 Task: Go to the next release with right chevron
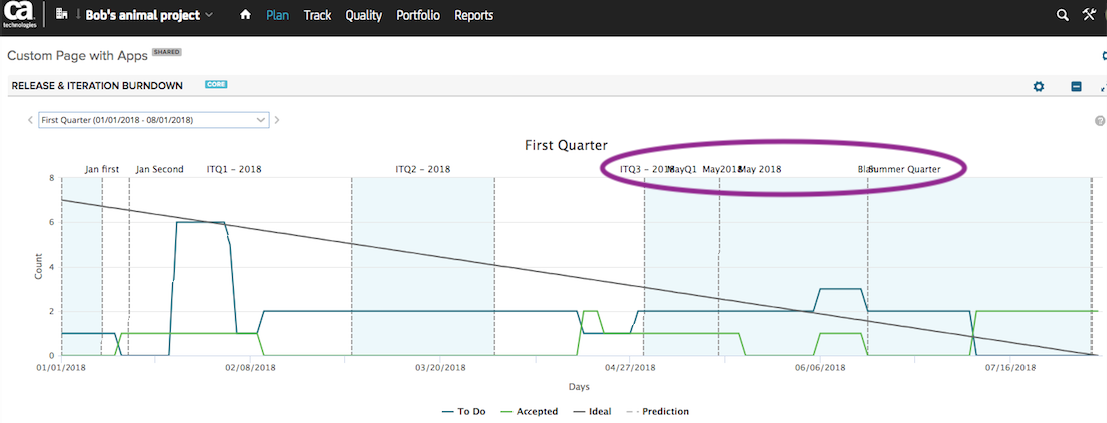click(x=277, y=120)
